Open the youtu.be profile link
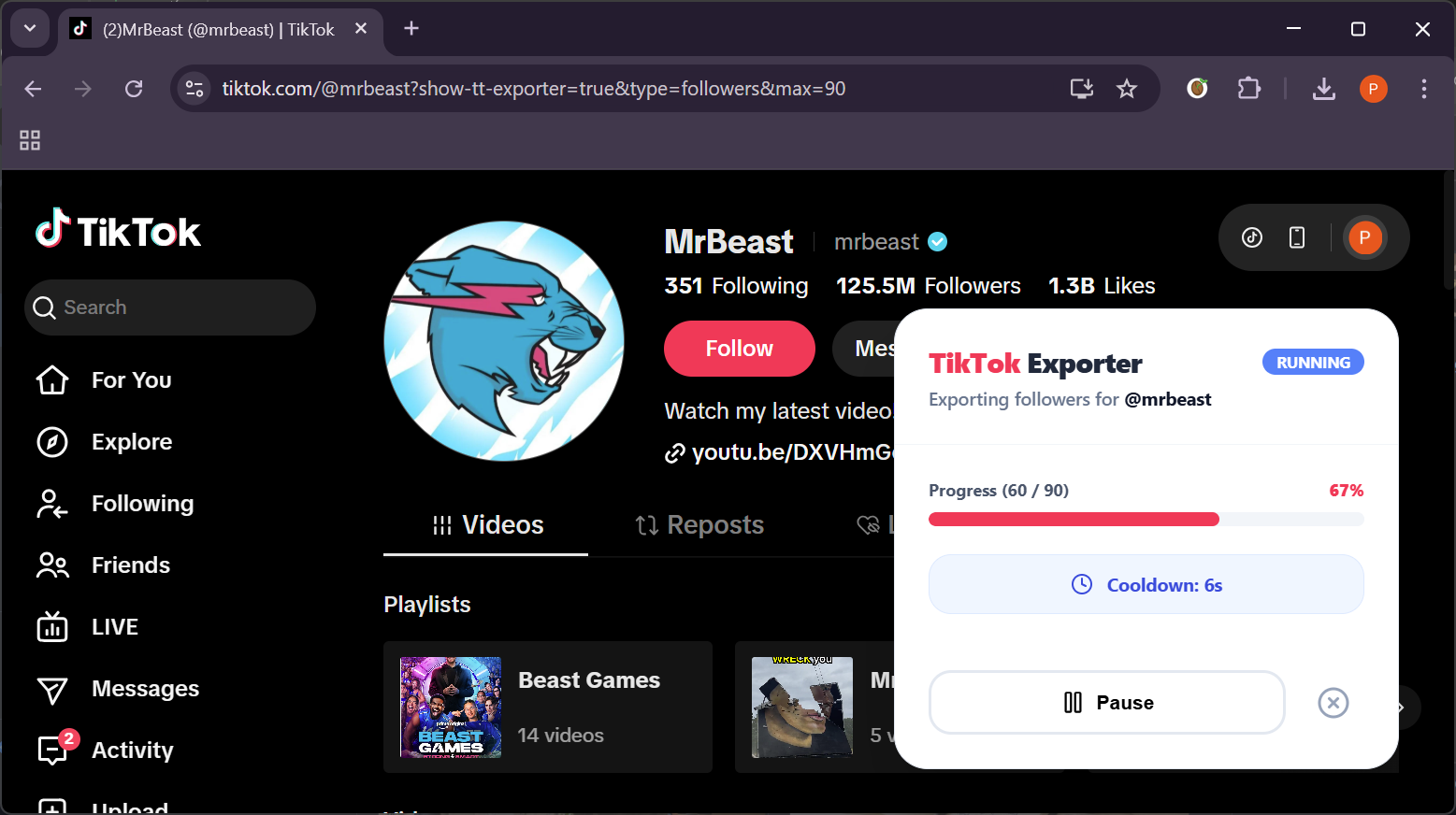 tap(780, 452)
